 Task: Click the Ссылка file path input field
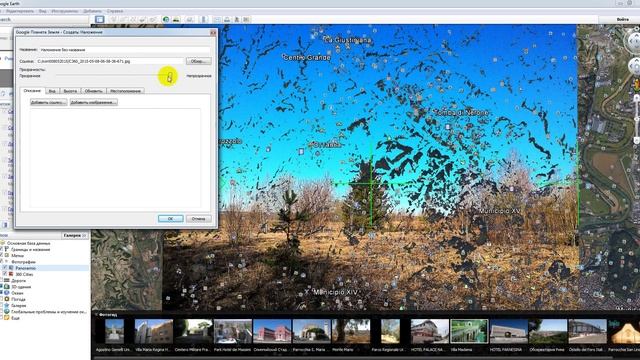110,61
